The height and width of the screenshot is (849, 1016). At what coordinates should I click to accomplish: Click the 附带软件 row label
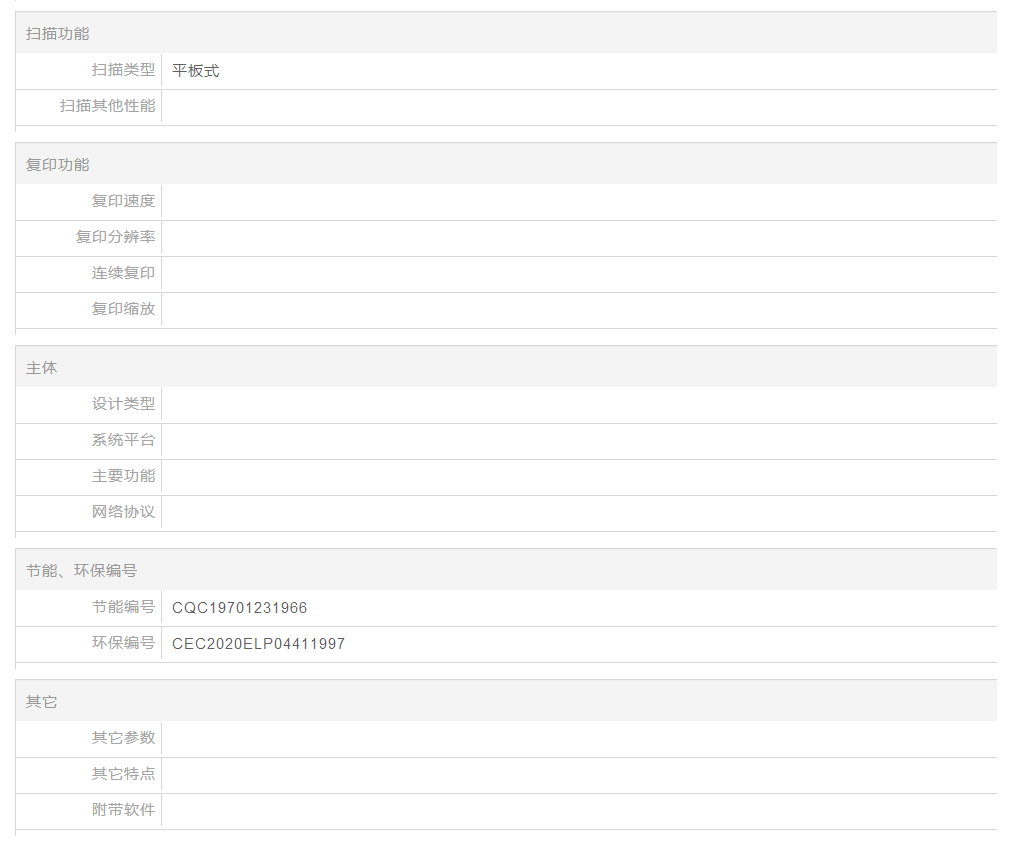point(123,810)
